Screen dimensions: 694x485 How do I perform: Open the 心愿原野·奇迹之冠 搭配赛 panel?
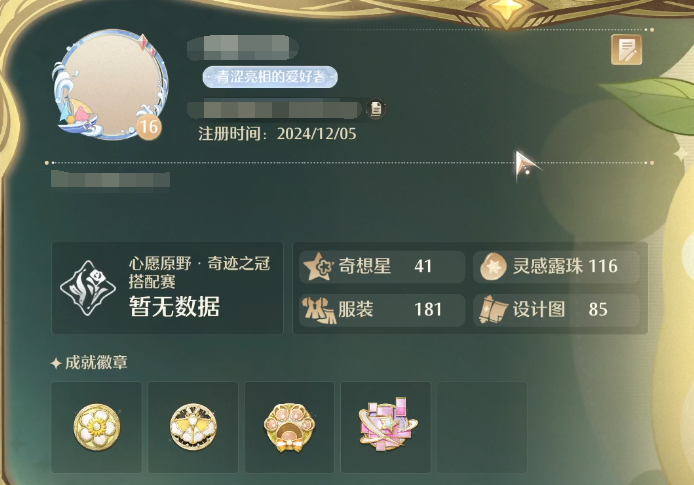point(167,288)
